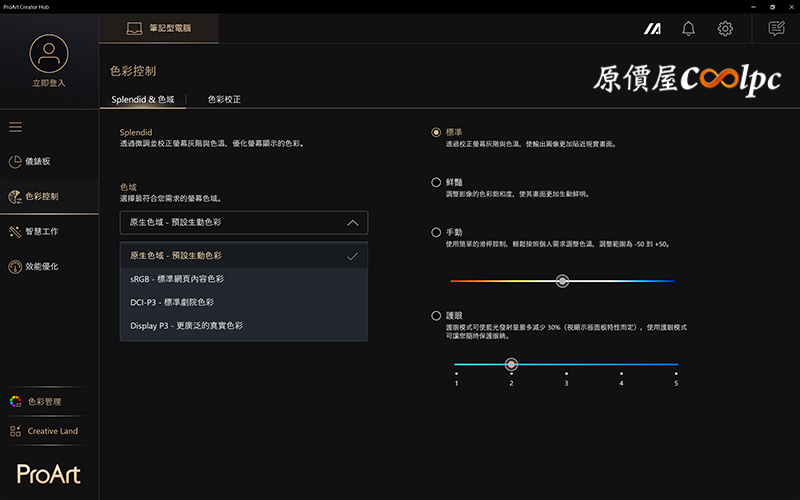The width and height of the screenshot is (800, 500).
Task: Click the laptop icon in top tab
Action: point(134,29)
